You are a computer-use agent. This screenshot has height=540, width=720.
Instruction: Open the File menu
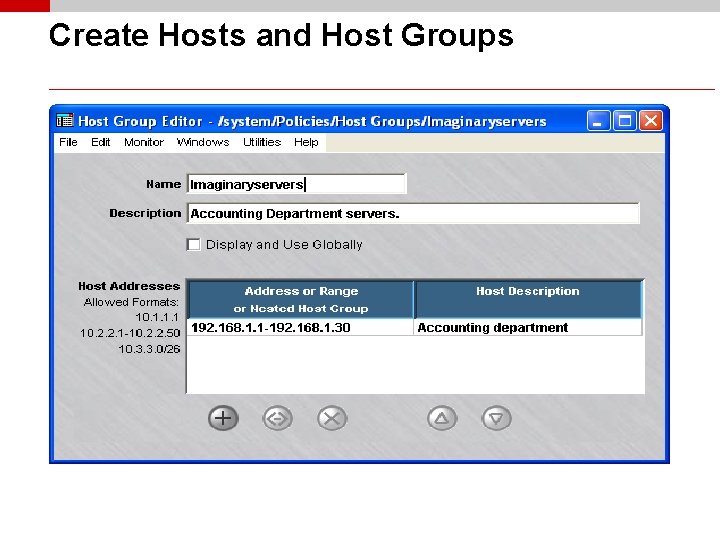tap(68, 142)
